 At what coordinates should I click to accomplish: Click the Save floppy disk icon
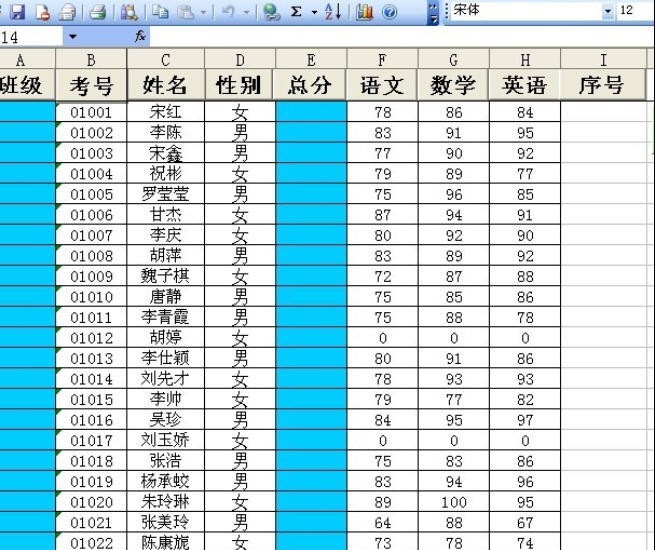pos(18,12)
